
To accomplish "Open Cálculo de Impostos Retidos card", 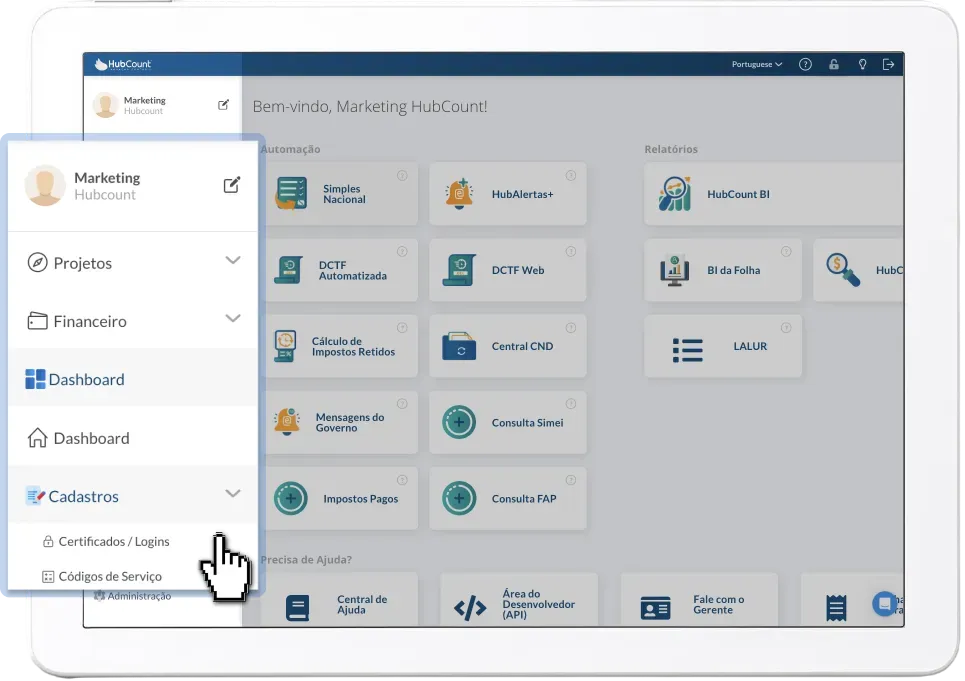I will (x=342, y=346).
